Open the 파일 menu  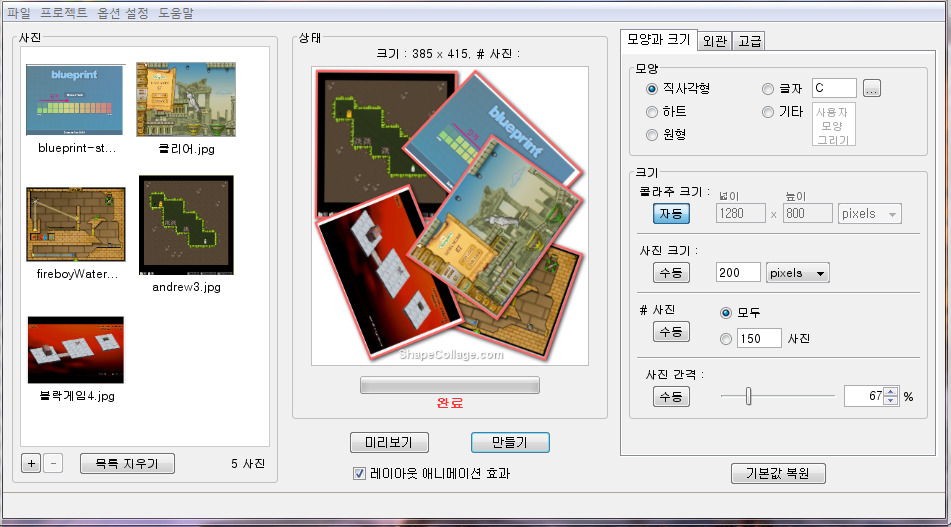[x=19, y=13]
